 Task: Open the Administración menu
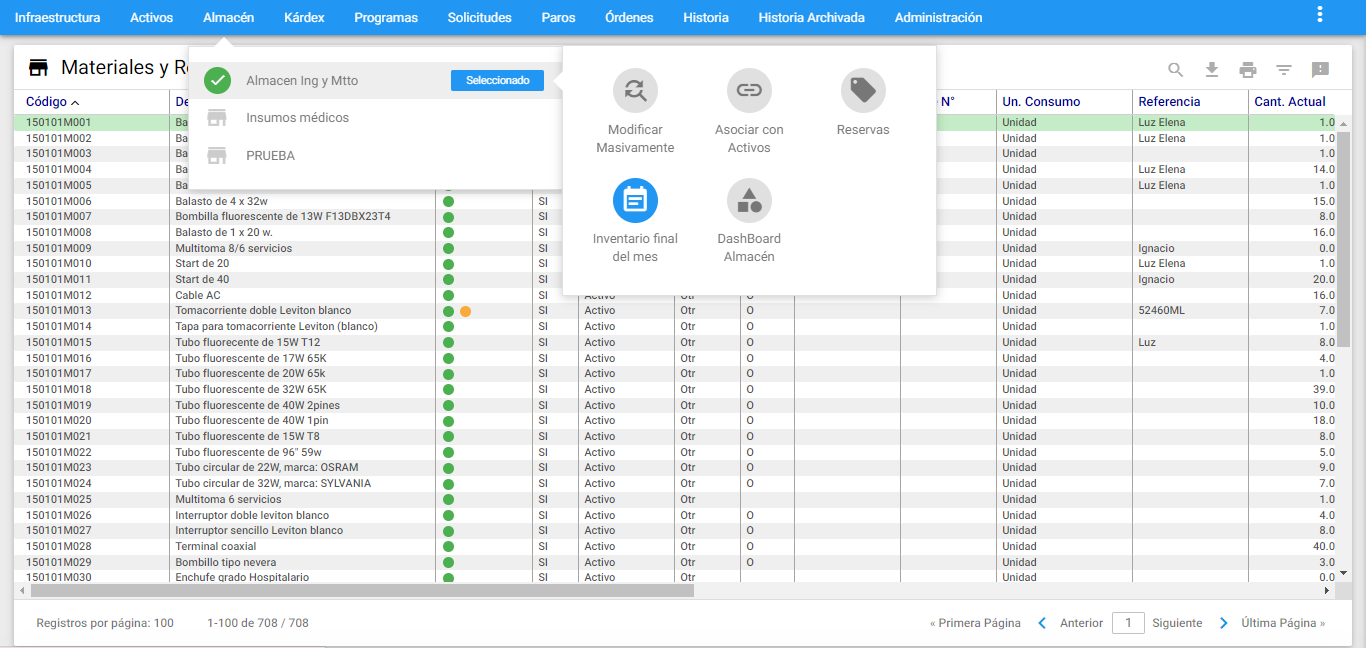(938, 18)
